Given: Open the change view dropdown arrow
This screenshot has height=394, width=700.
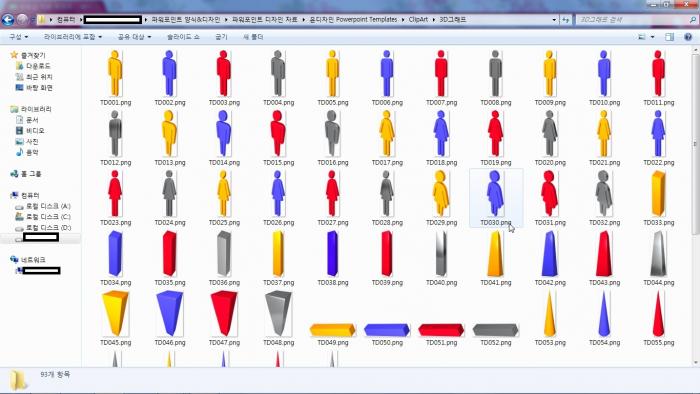Looking at the screenshot, I should [653, 37].
